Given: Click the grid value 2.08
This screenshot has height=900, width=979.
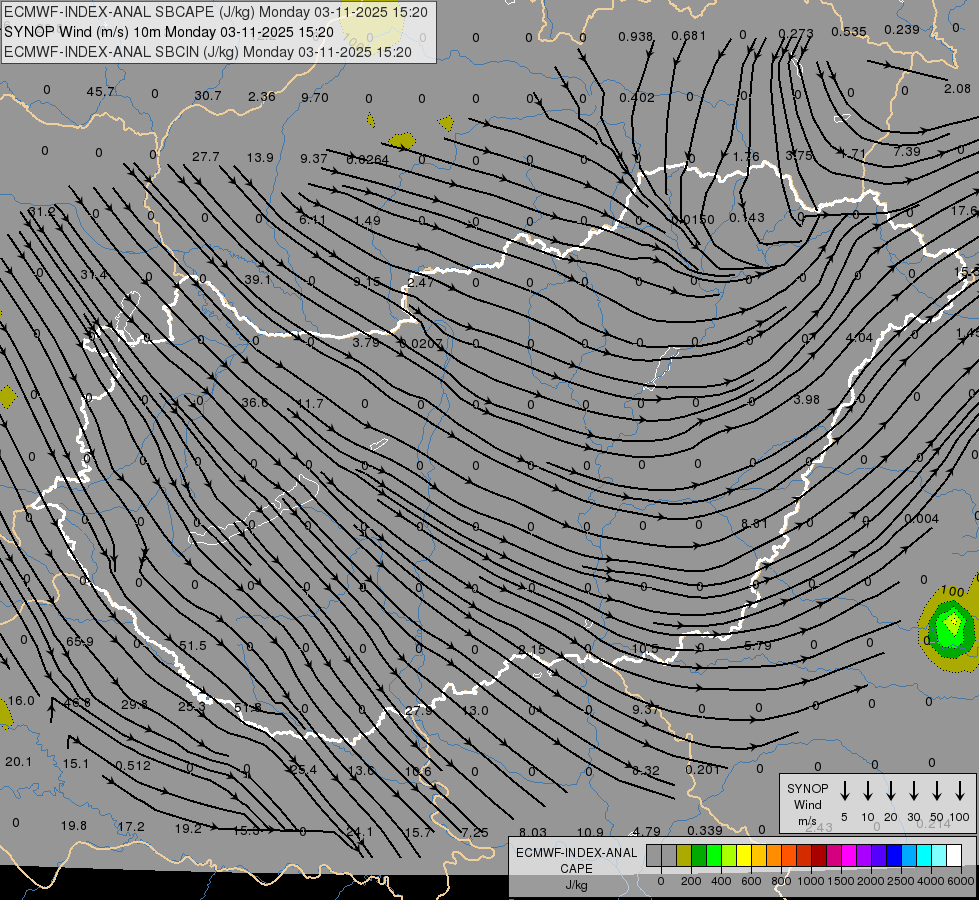Looking at the screenshot, I should [x=957, y=88].
